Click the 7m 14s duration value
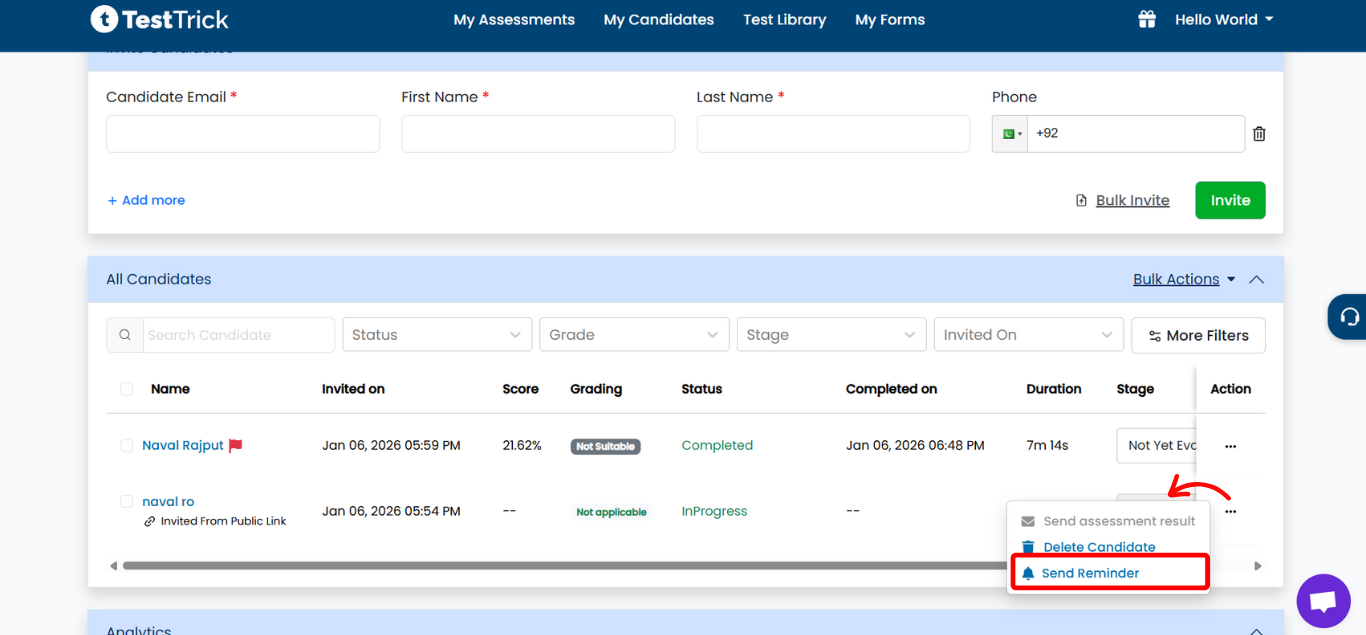Screen dimensions: 1366x635 click(x=1047, y=446)
